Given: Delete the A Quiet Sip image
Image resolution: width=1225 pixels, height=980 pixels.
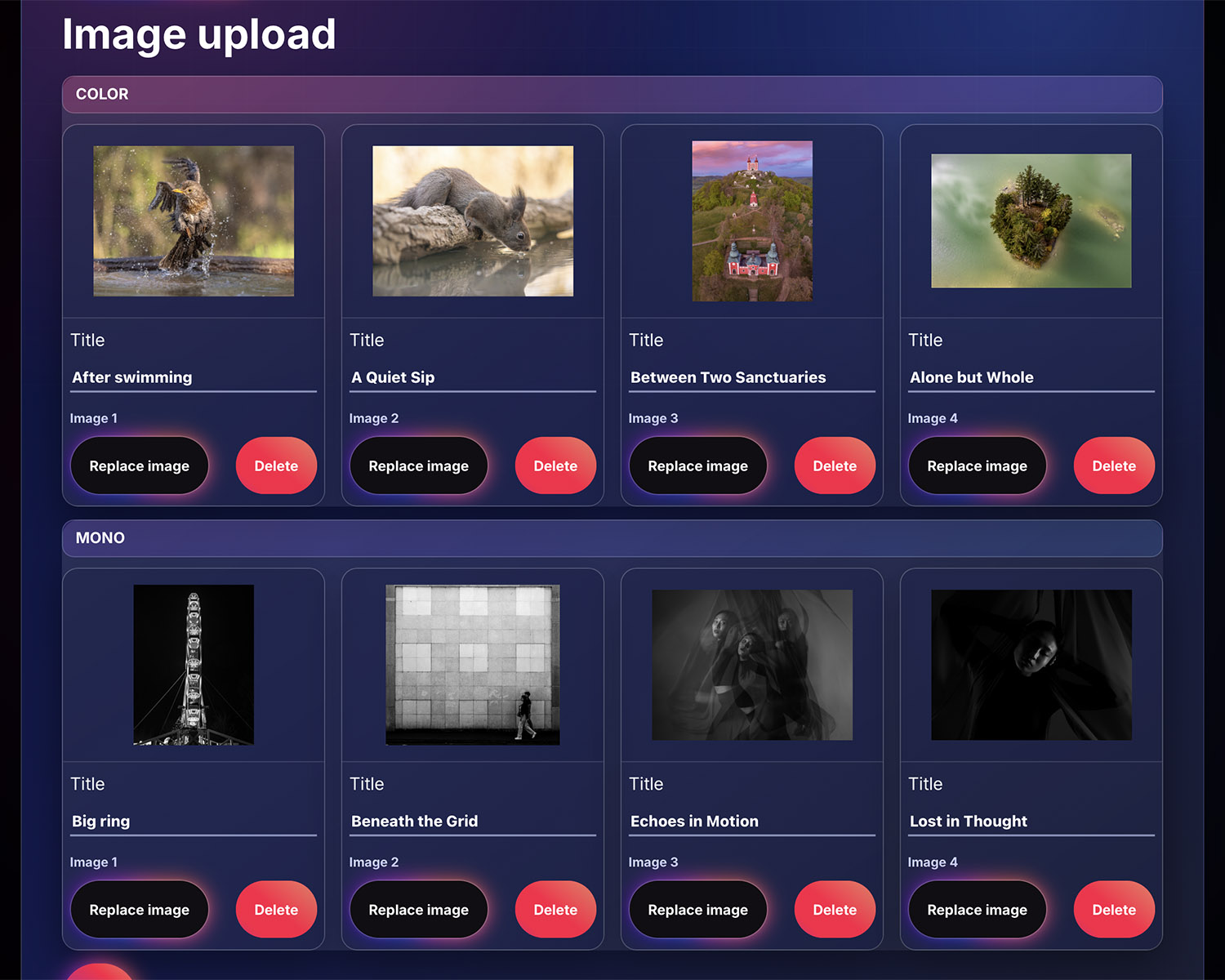Looking at the screenshot, I should 555,465.
